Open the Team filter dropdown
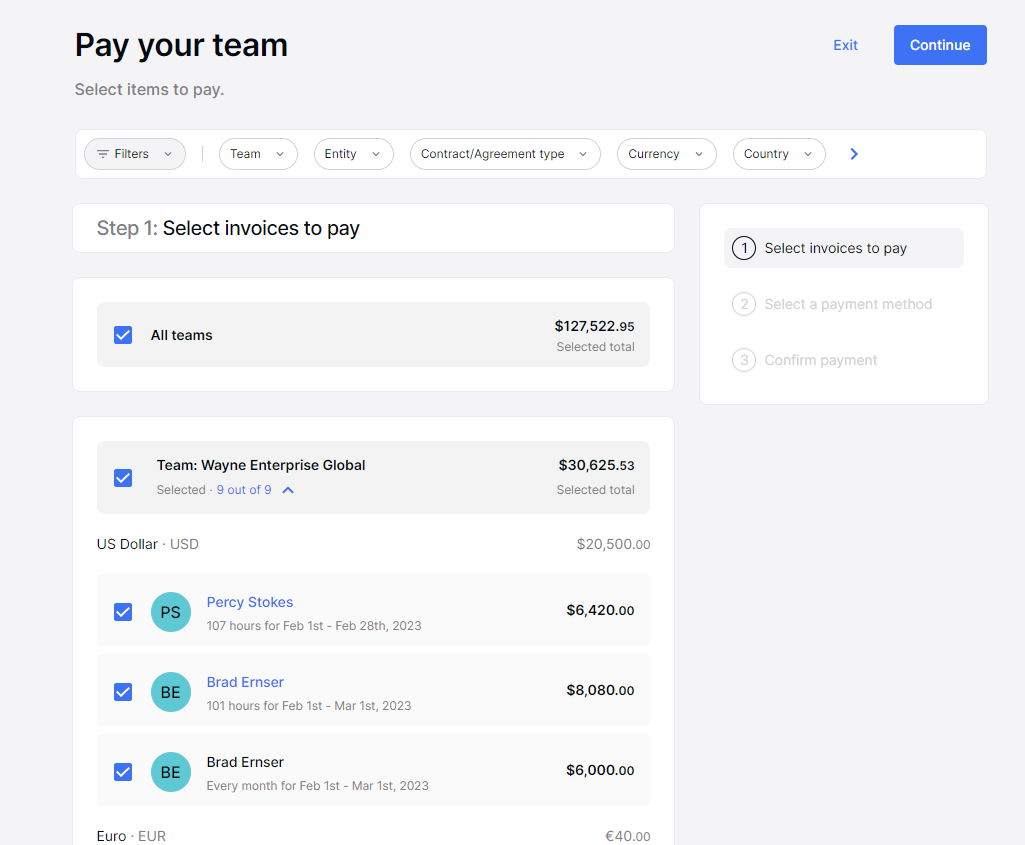1025x845 pixels. pyautogui.click(x=258, y=154)
